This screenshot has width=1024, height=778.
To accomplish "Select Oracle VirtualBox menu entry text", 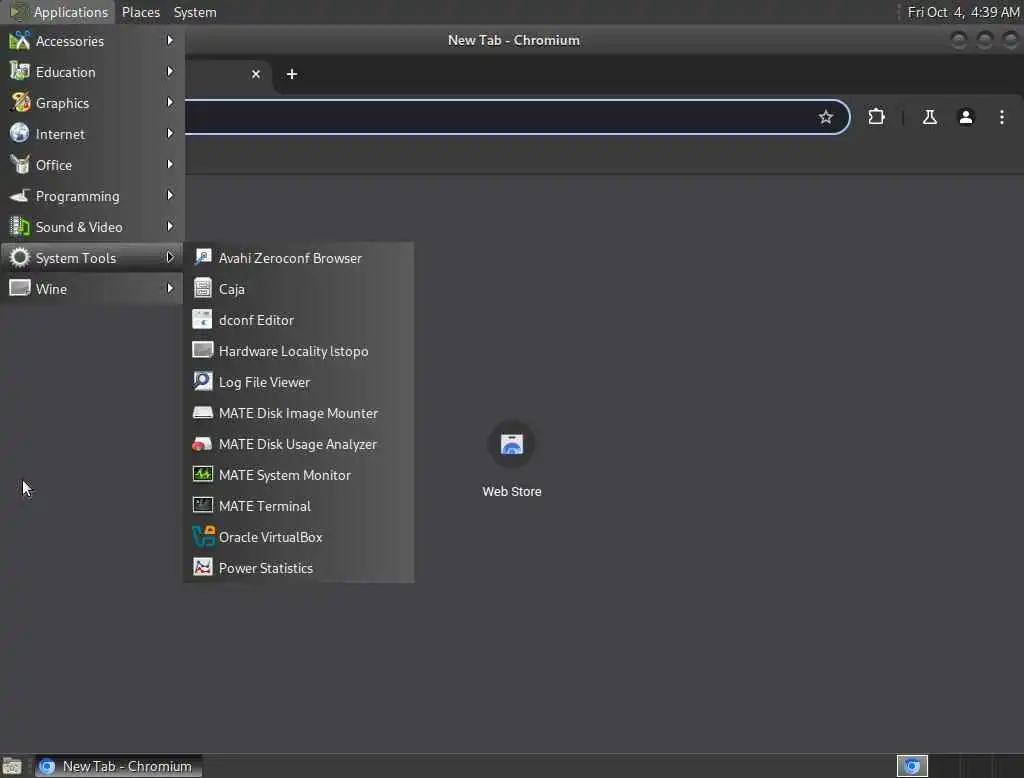I will (270, 537).
